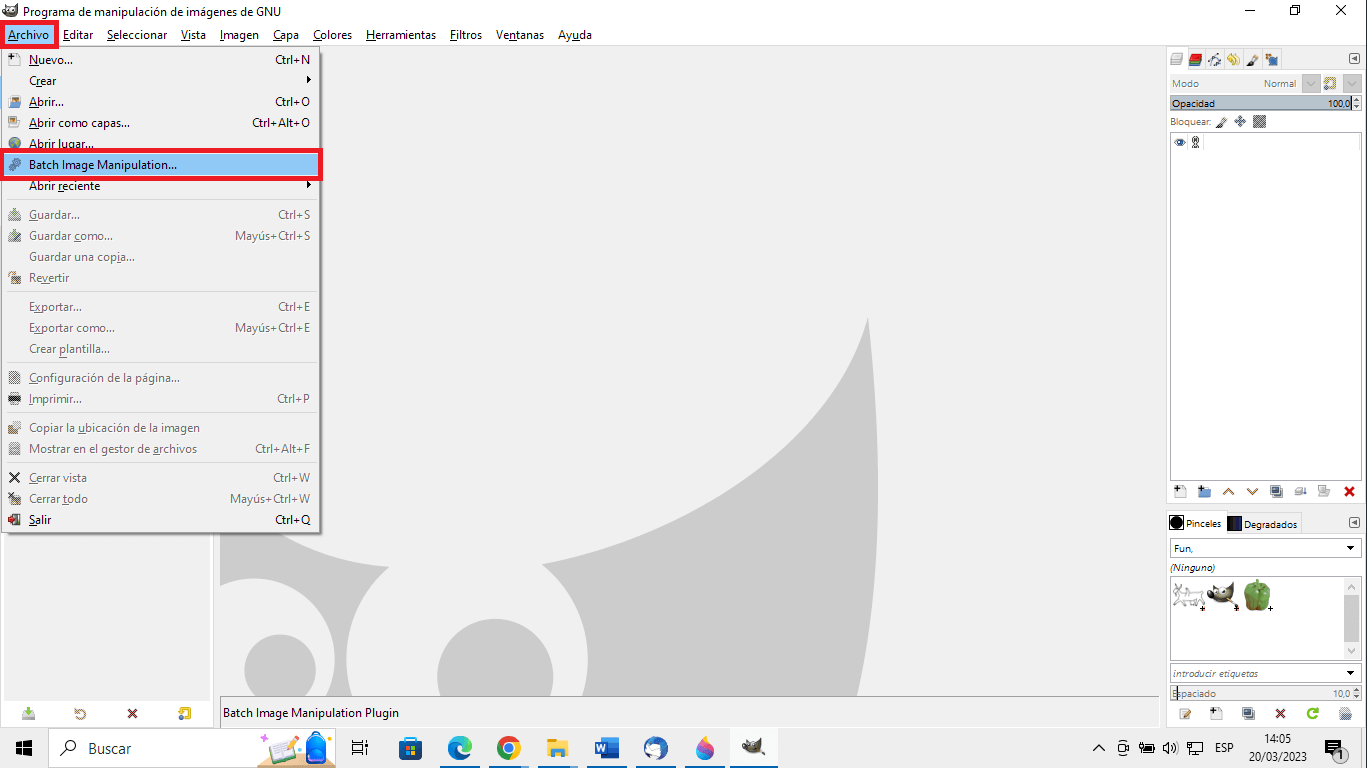Open the layers dock configuration menu arrow
Image resolution: width=1367 pixels, height=768 pixels.
click(1354, 59)
